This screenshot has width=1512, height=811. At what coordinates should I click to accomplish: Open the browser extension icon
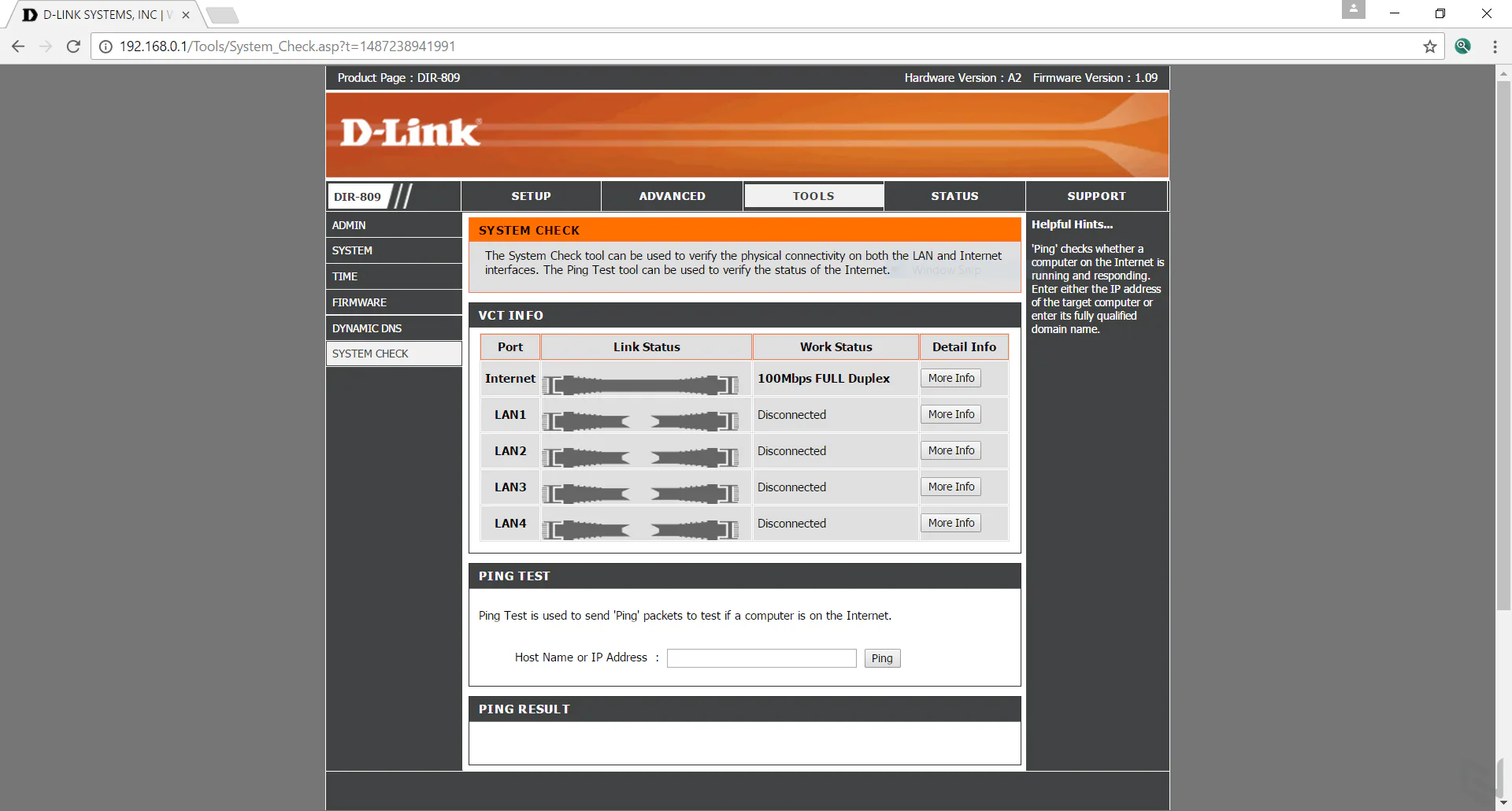[x=1463, y=46]
